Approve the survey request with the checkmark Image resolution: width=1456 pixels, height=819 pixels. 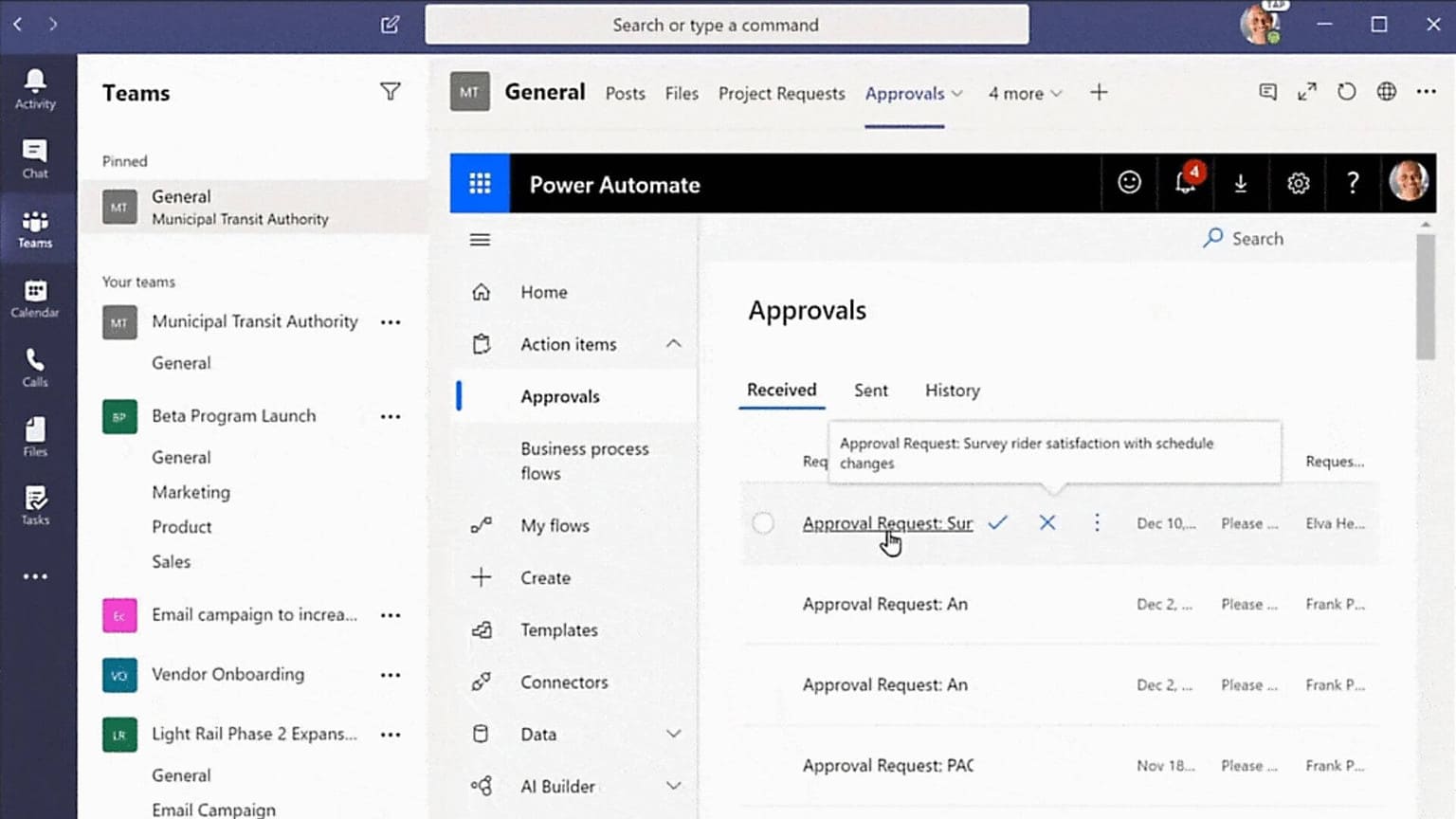click(x=997, y=522)
